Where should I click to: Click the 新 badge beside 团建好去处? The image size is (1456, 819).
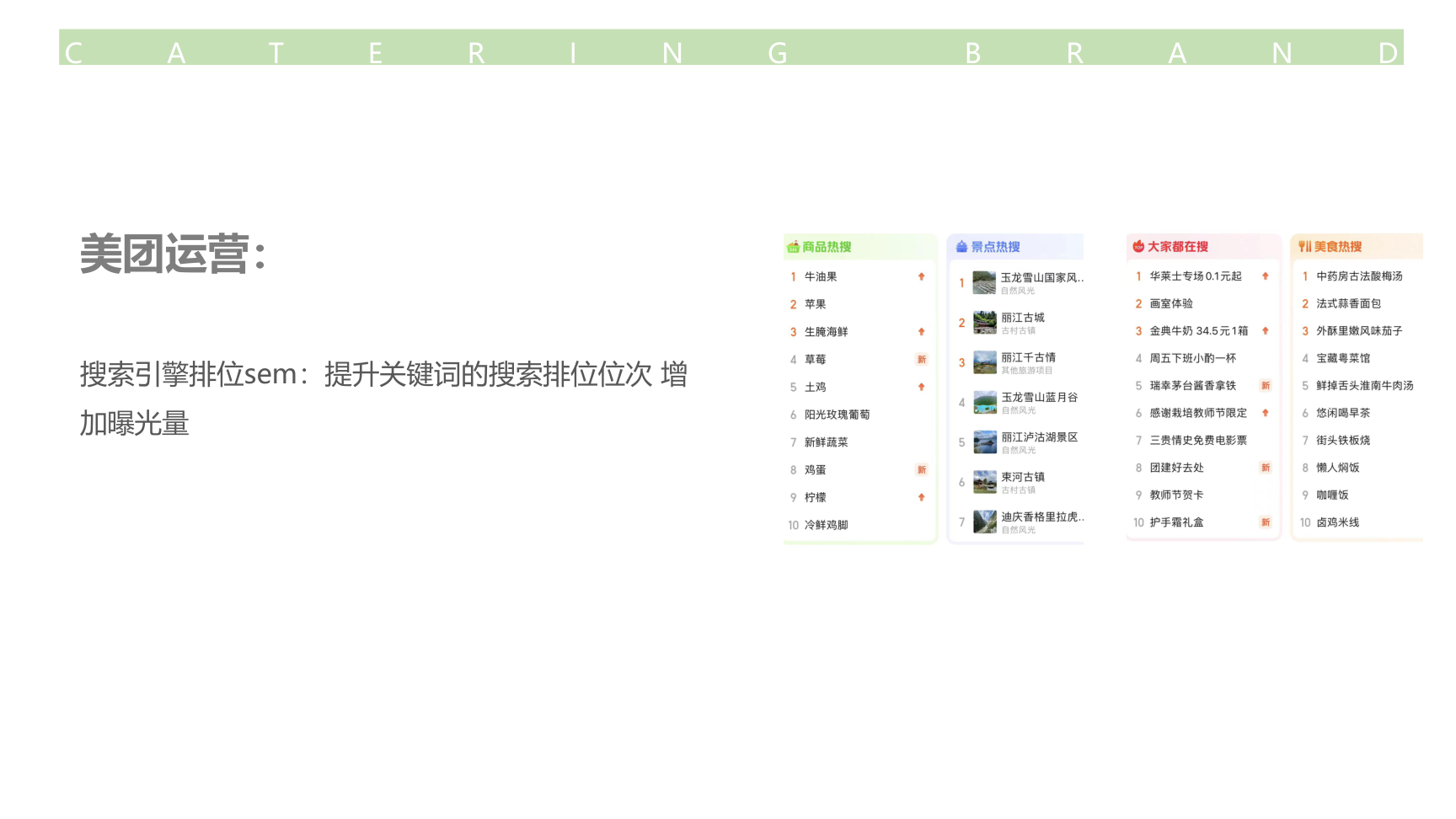(1266, 468)
